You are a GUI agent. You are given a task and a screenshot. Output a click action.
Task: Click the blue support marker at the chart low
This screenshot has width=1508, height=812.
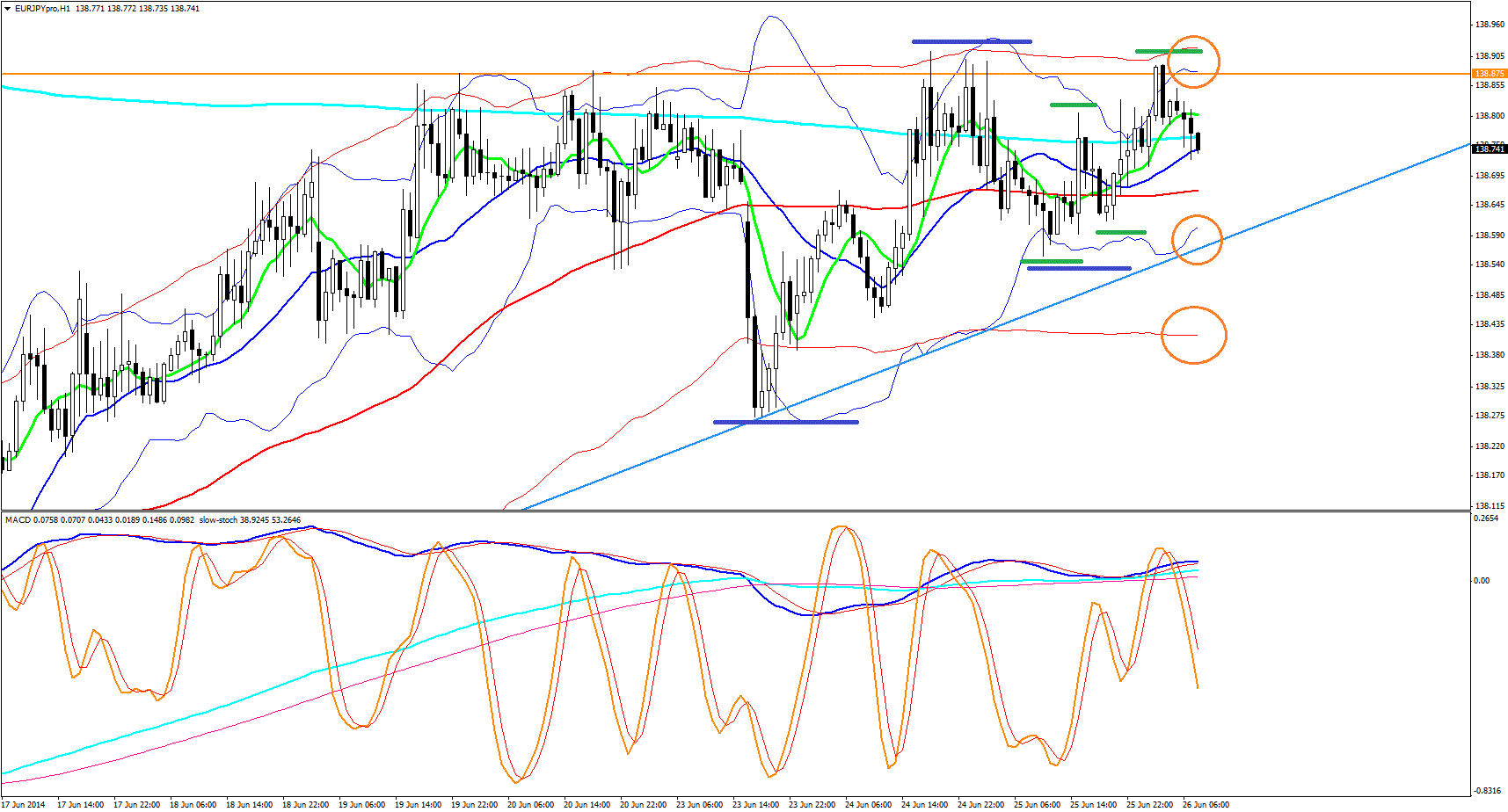(785, 422)
